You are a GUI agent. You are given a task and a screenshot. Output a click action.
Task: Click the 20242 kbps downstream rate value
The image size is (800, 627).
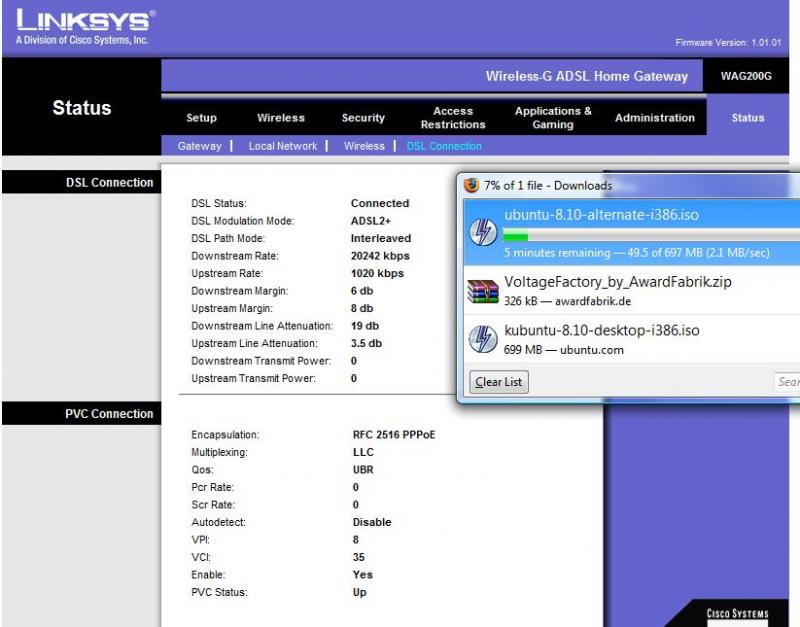pos(380,256)
